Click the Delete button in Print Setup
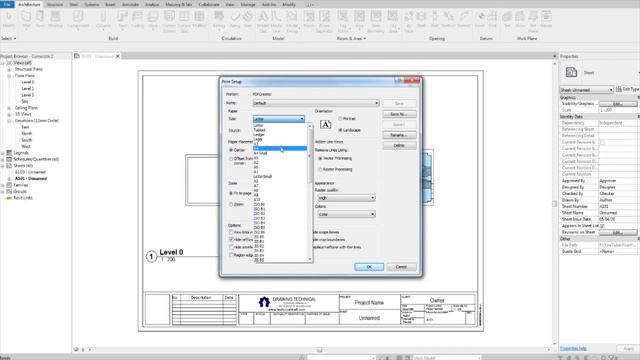This screenshot has width=640, height=360. point(399,146)
